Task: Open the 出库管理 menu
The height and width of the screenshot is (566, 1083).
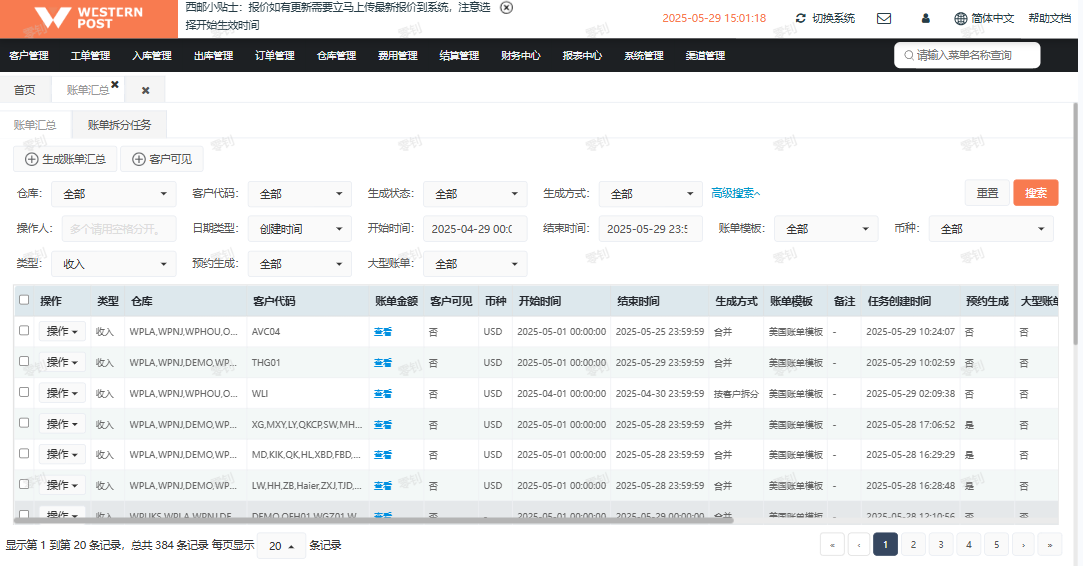Action: 213,55
